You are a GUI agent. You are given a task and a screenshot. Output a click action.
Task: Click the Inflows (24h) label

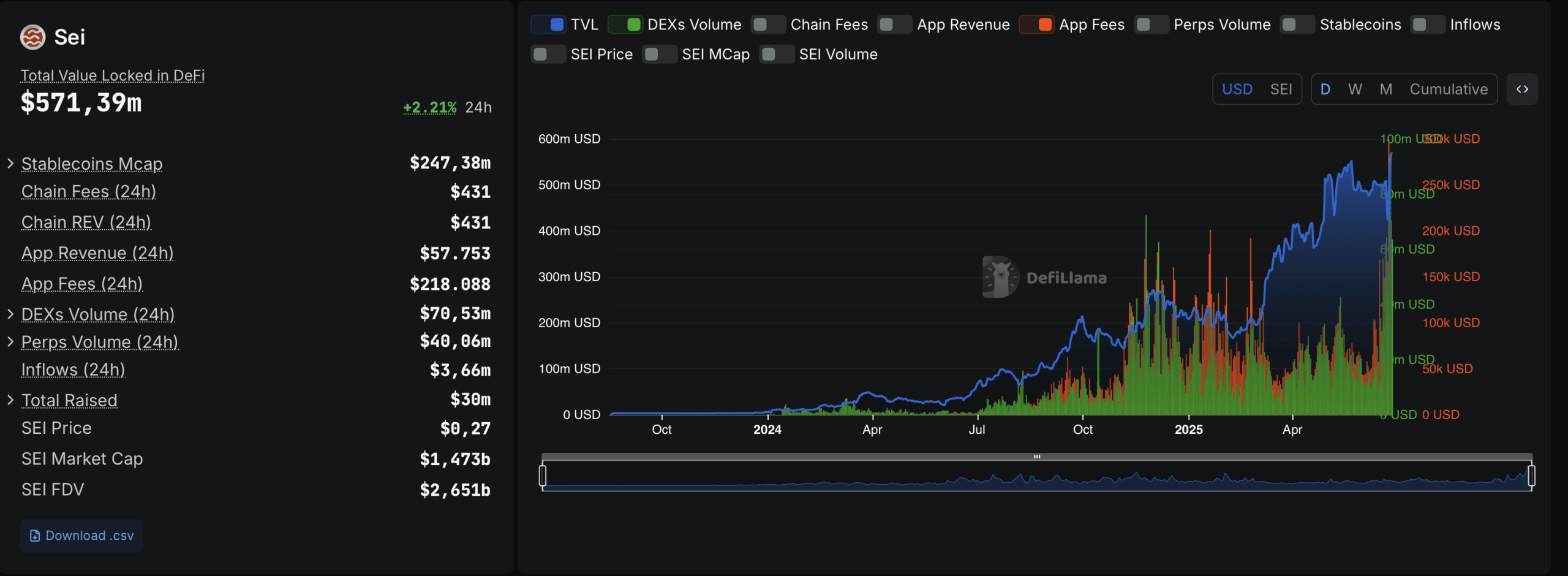pos(73,369)
